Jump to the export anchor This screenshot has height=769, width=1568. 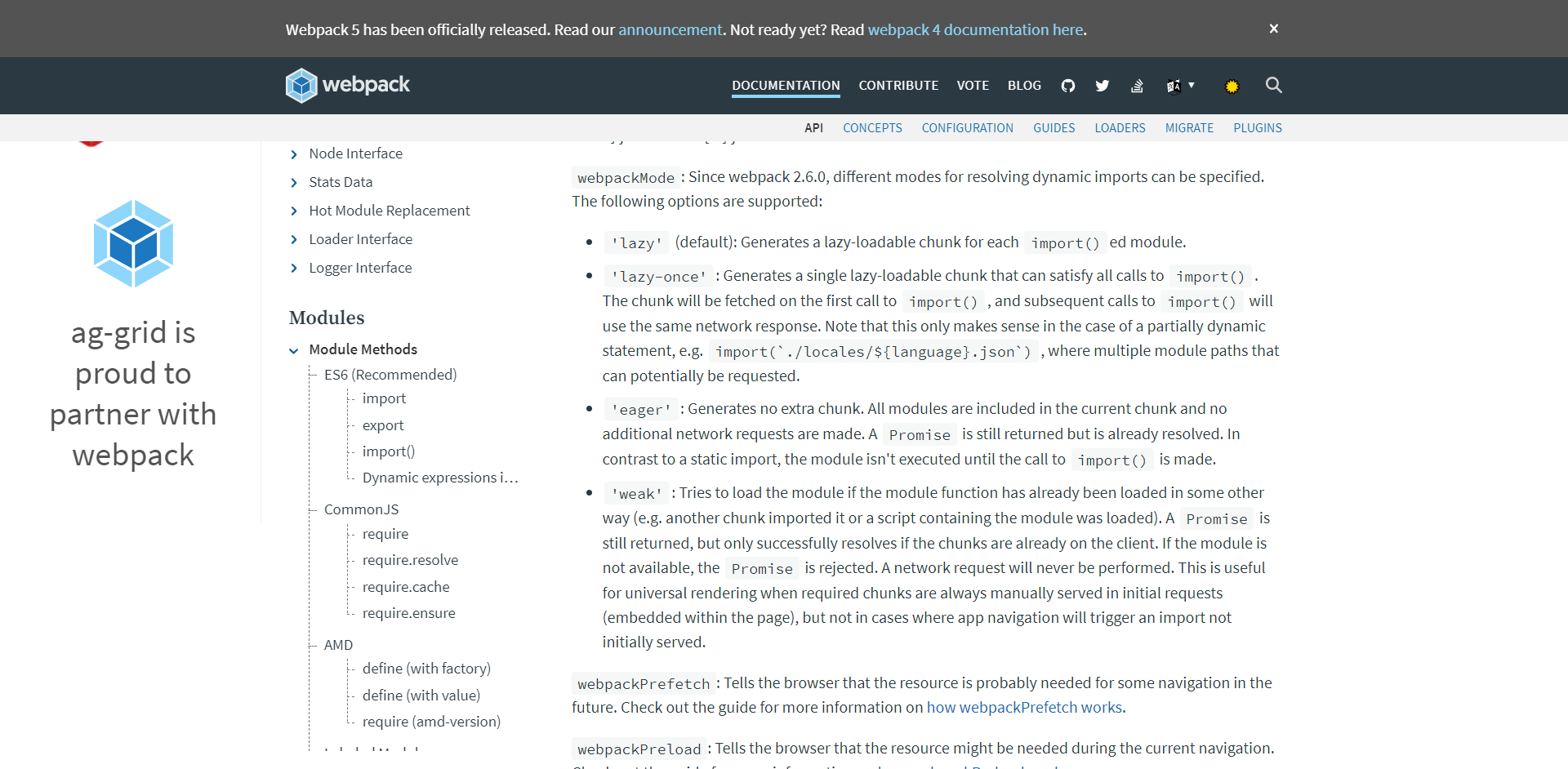pyautogui.click(x=383, y=425)
